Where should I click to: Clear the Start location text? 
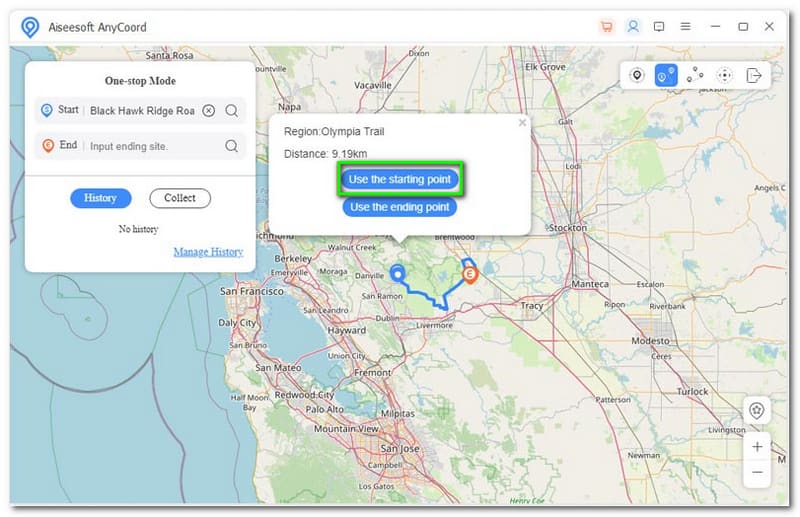pyautogui.click(x=208, y=111)
